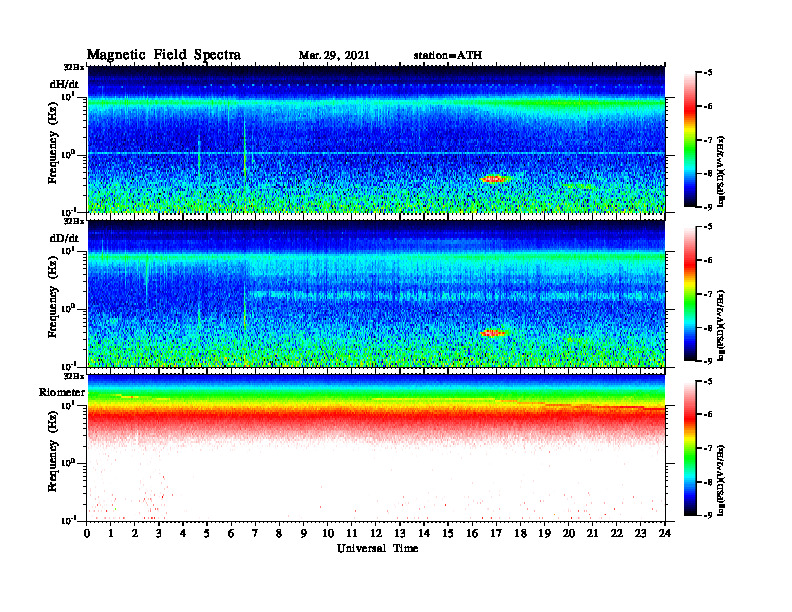Click the "-6" value on Riometer colorbar
792x612 pixels.
point(708,415)
